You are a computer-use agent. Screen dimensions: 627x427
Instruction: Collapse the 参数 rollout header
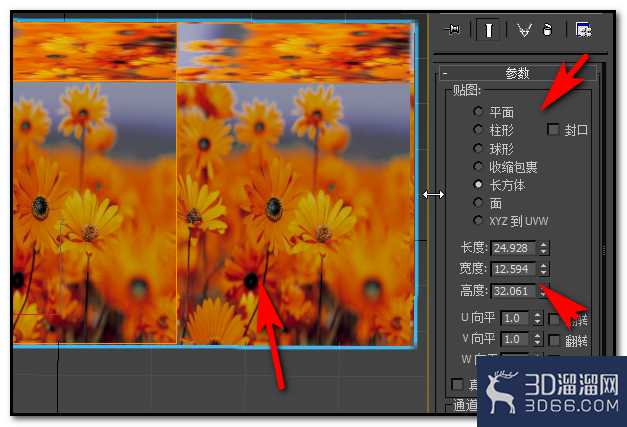(518, 73)
